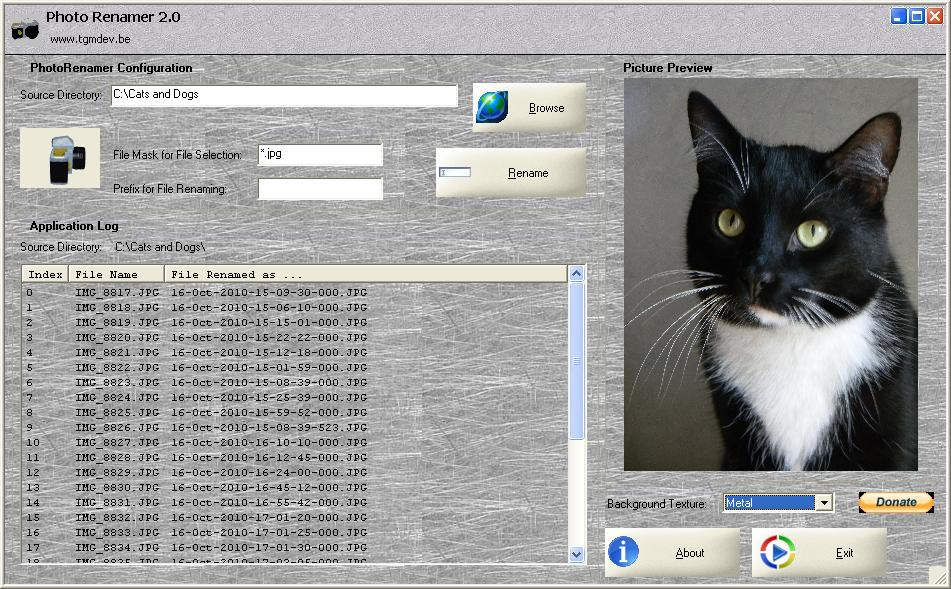
Task: Click the Prefix for File Renaming field
Action: point(320,189)
